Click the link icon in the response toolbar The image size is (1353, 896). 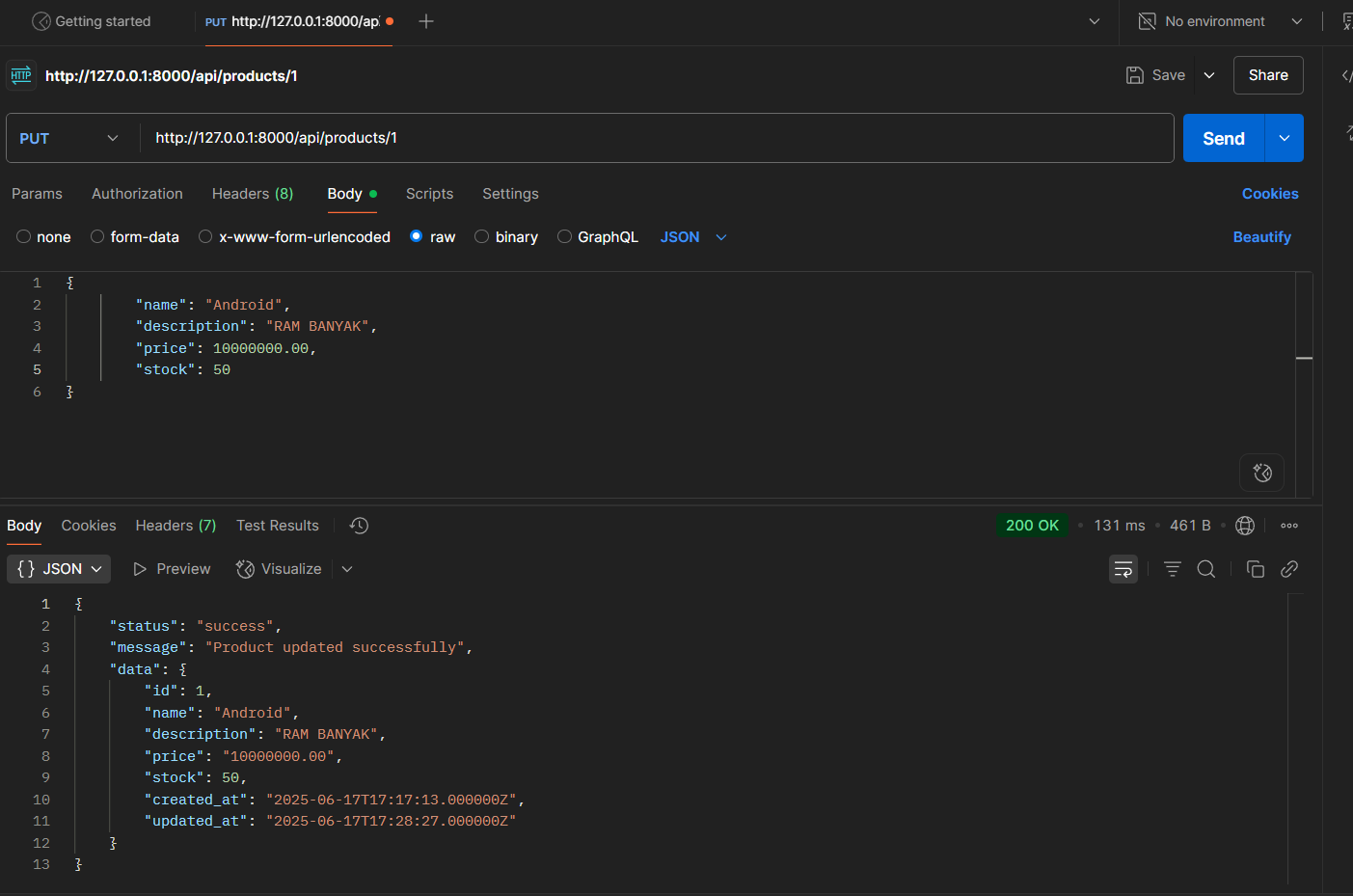click(1289, 569)
